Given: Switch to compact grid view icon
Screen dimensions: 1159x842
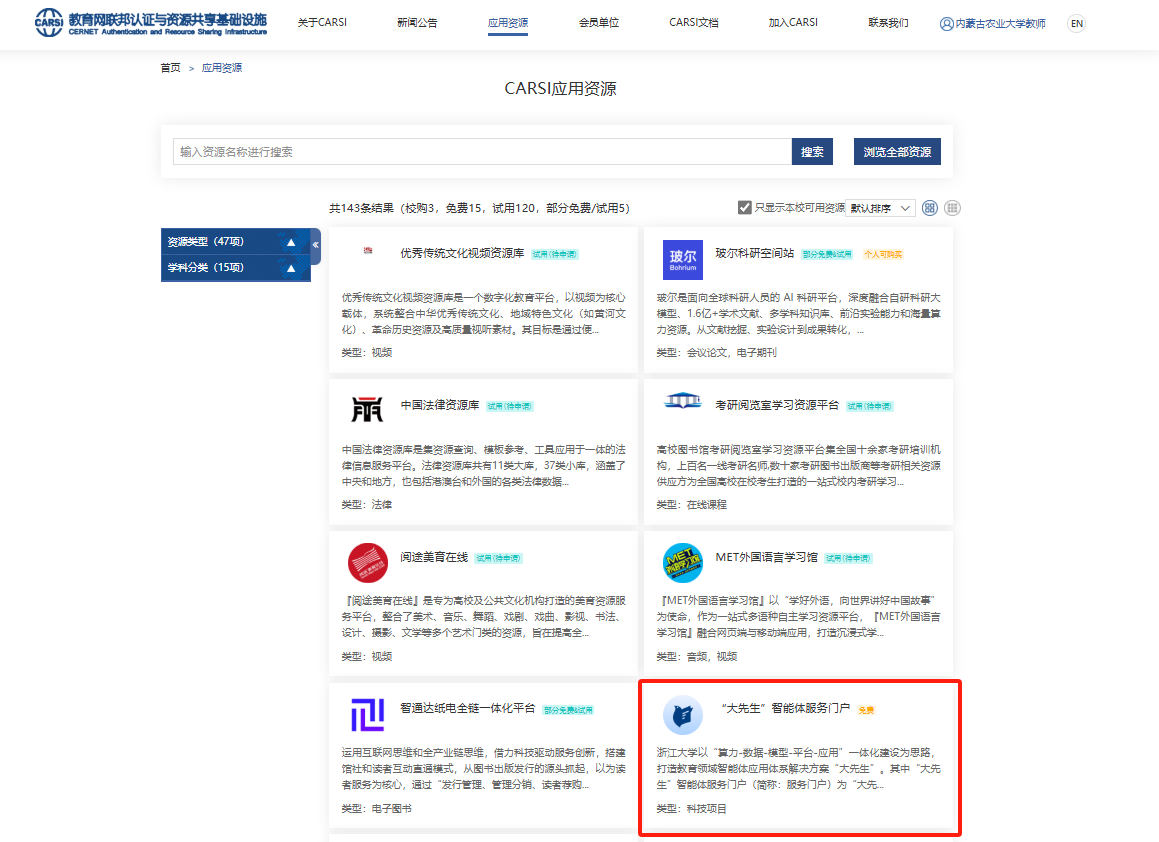Looking at the screenshot, I should click(x=953, y=208).
